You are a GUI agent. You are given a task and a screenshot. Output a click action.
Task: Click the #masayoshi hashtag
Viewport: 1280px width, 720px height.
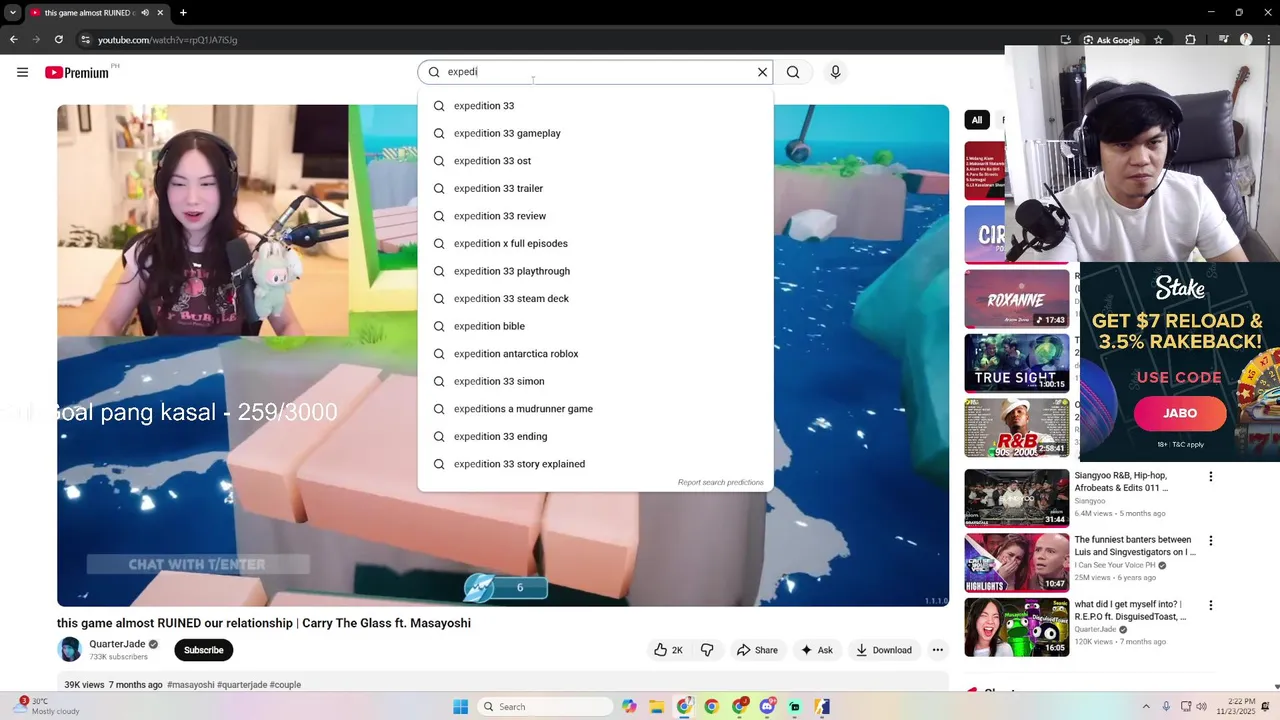[x=191, y=685]
